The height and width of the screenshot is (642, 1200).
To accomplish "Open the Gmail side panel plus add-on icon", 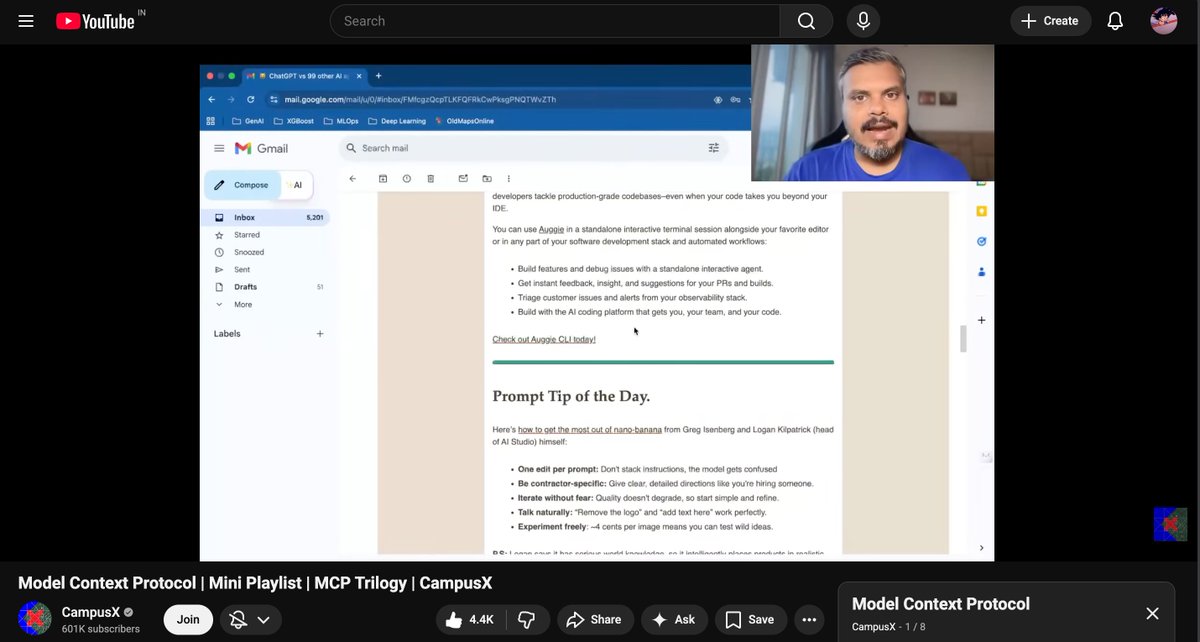I will (x=982, y=320).
